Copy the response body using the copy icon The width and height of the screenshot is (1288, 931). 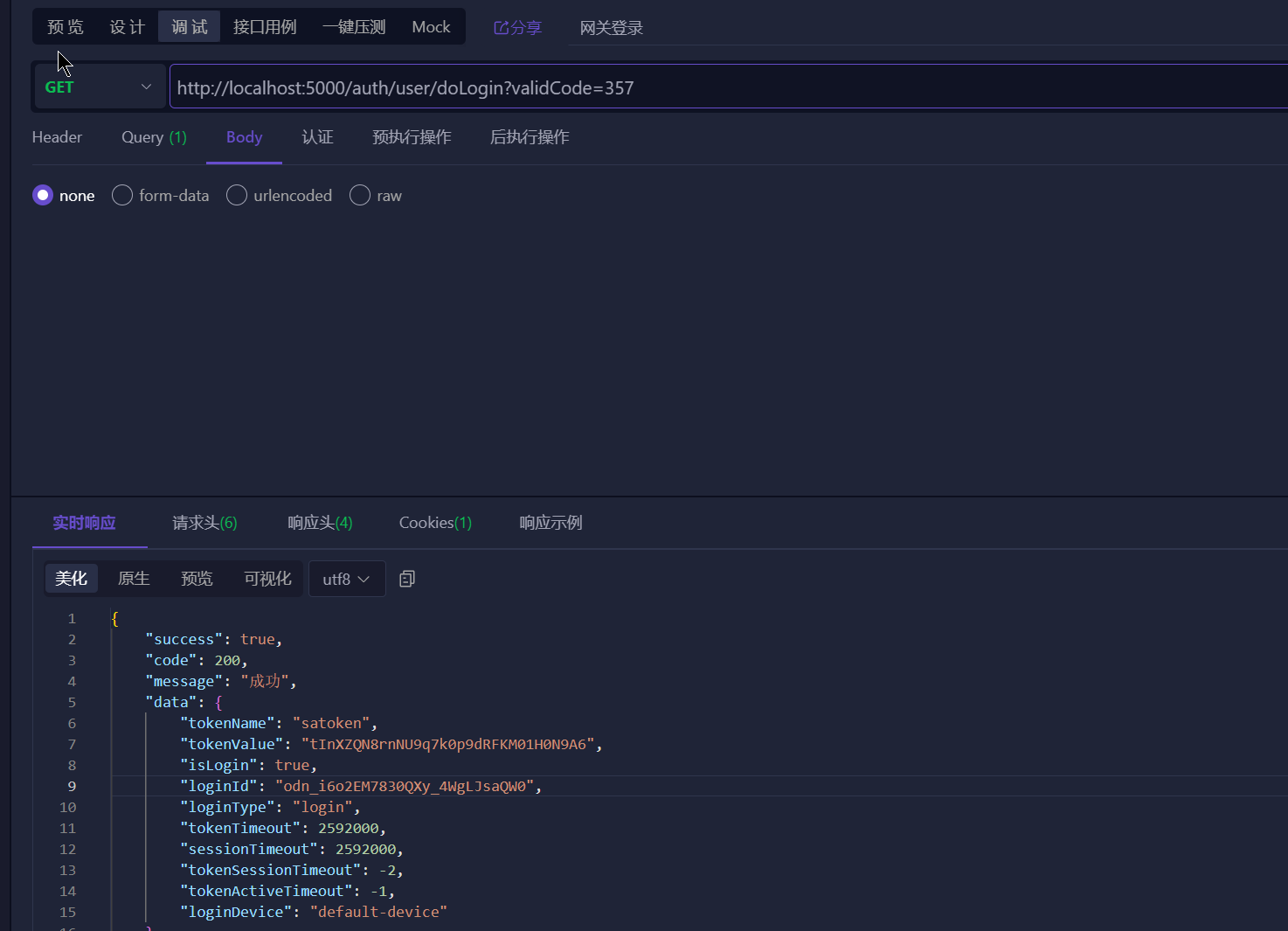point(407,579)
